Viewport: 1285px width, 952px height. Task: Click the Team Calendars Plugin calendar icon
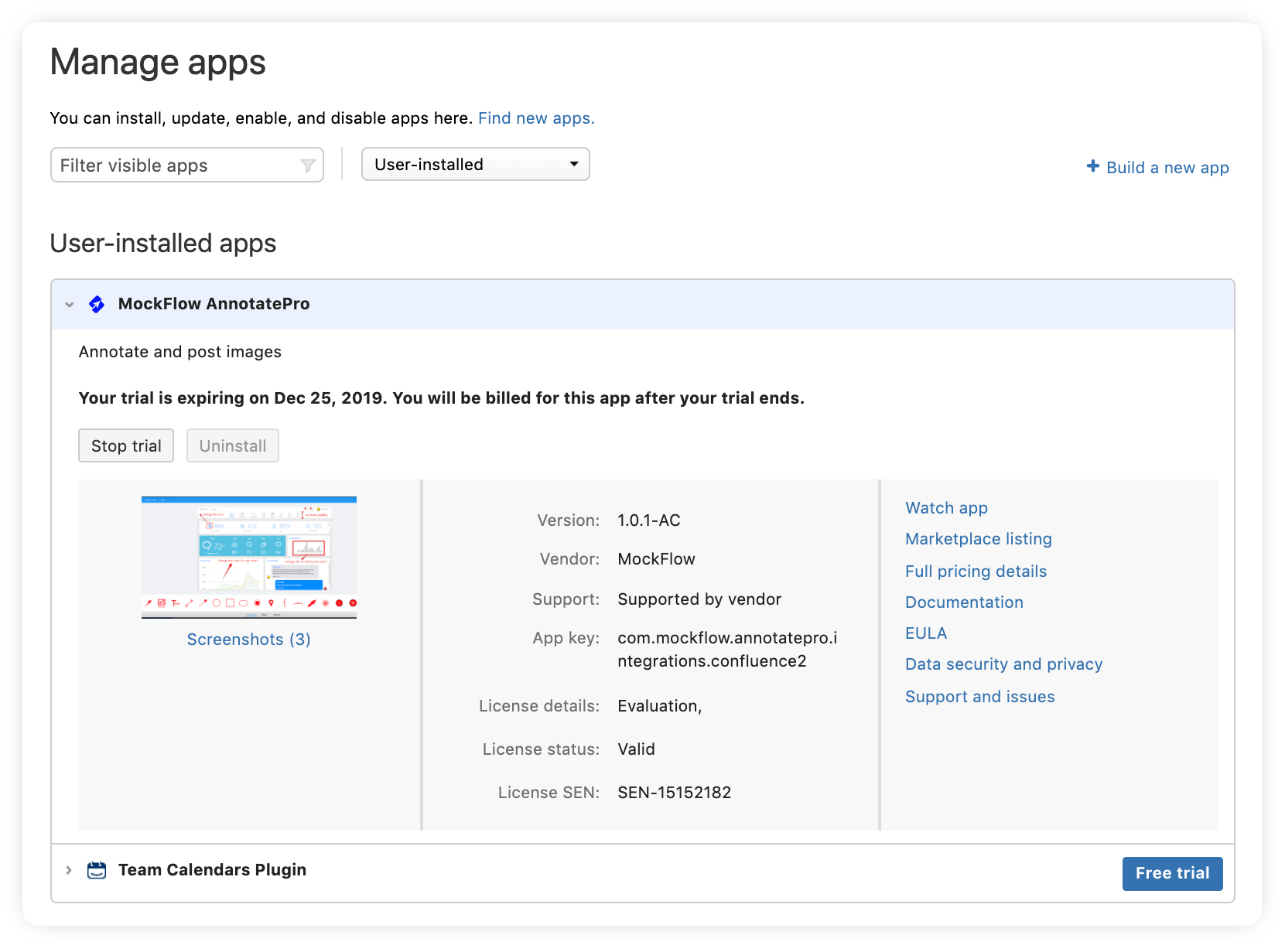(97, 870)
